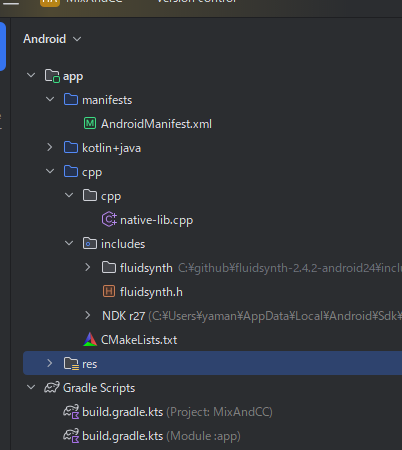This screenshot has width=402, height=450.
Task: Click the CMakeLists.txt CMake triangle icon
Action: click(x=90, y=340)
